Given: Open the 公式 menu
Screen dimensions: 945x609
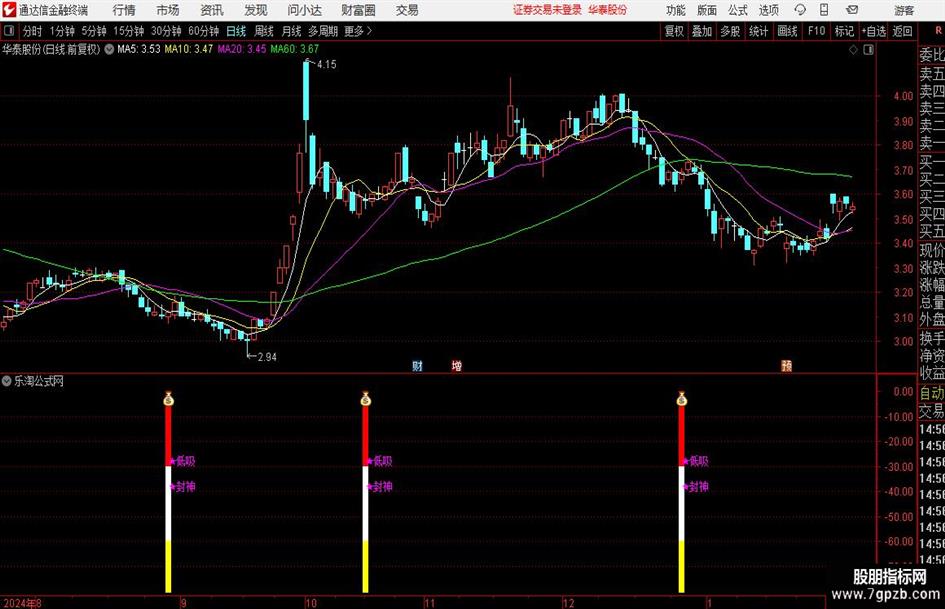Looking at the screenshot, I should pyautogui.click(x=738, y=10).
